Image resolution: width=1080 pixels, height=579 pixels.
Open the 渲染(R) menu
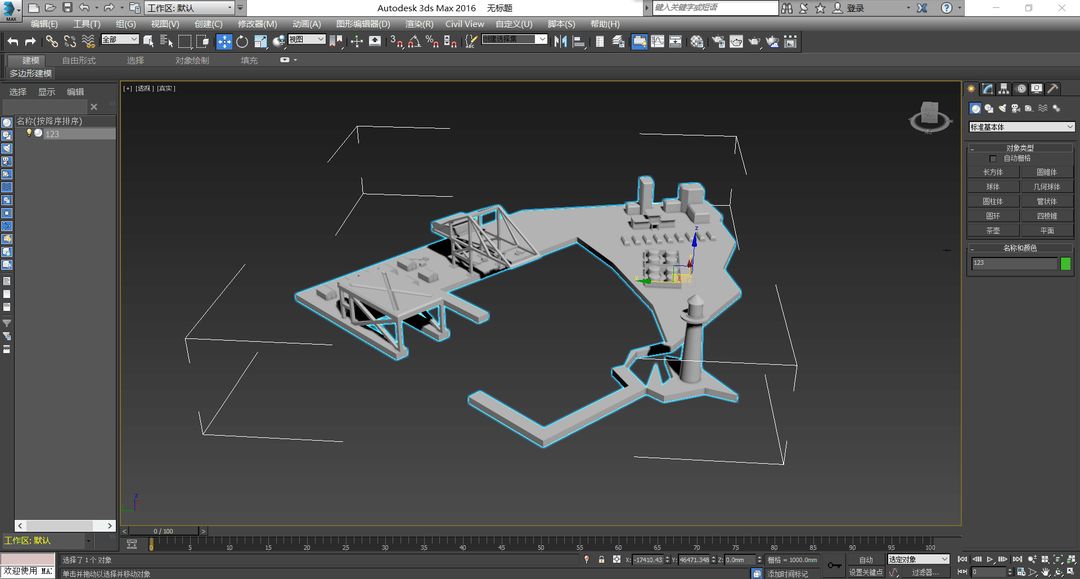tap(419, 23)
